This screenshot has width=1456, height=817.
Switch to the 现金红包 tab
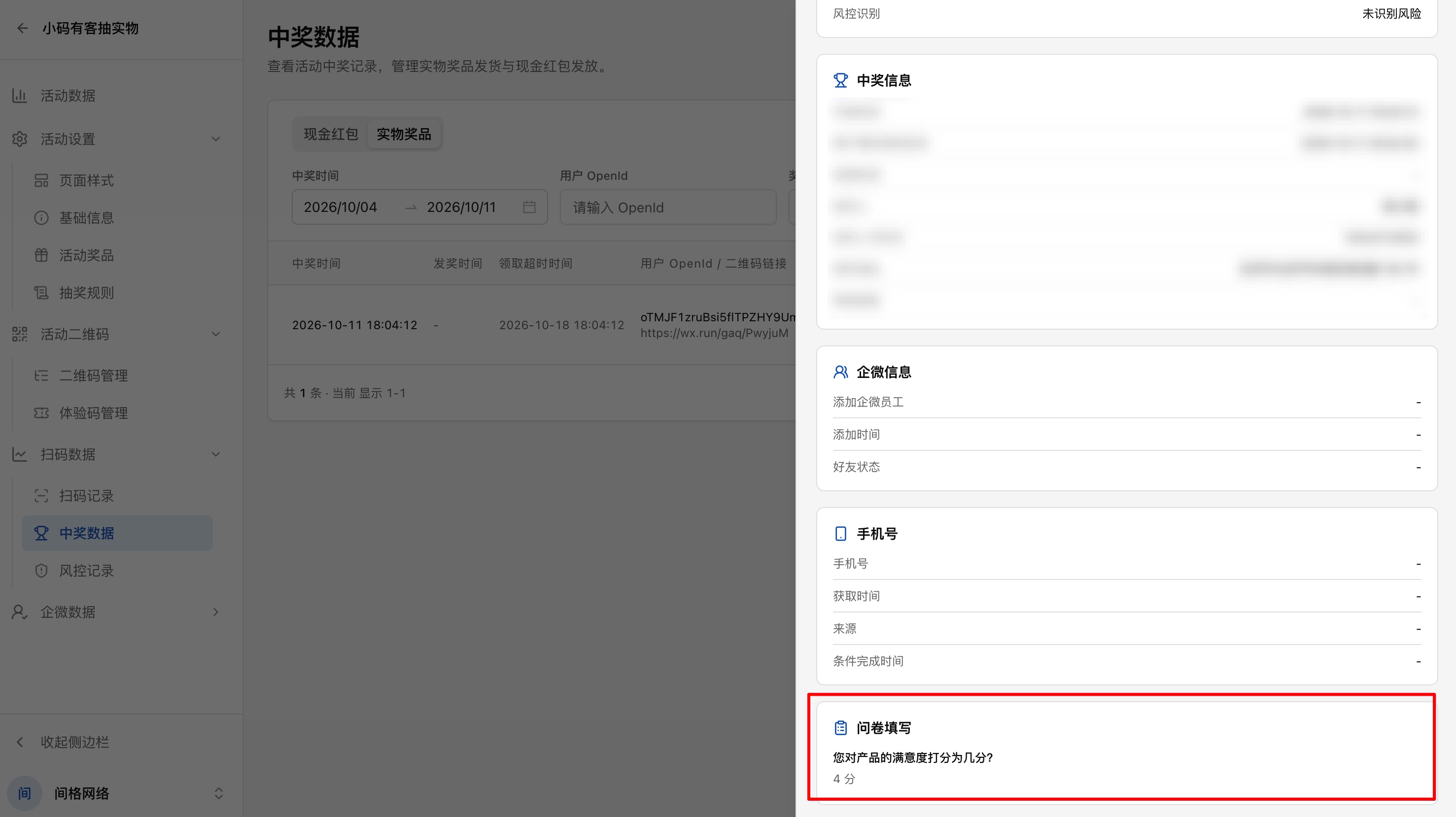331,134
